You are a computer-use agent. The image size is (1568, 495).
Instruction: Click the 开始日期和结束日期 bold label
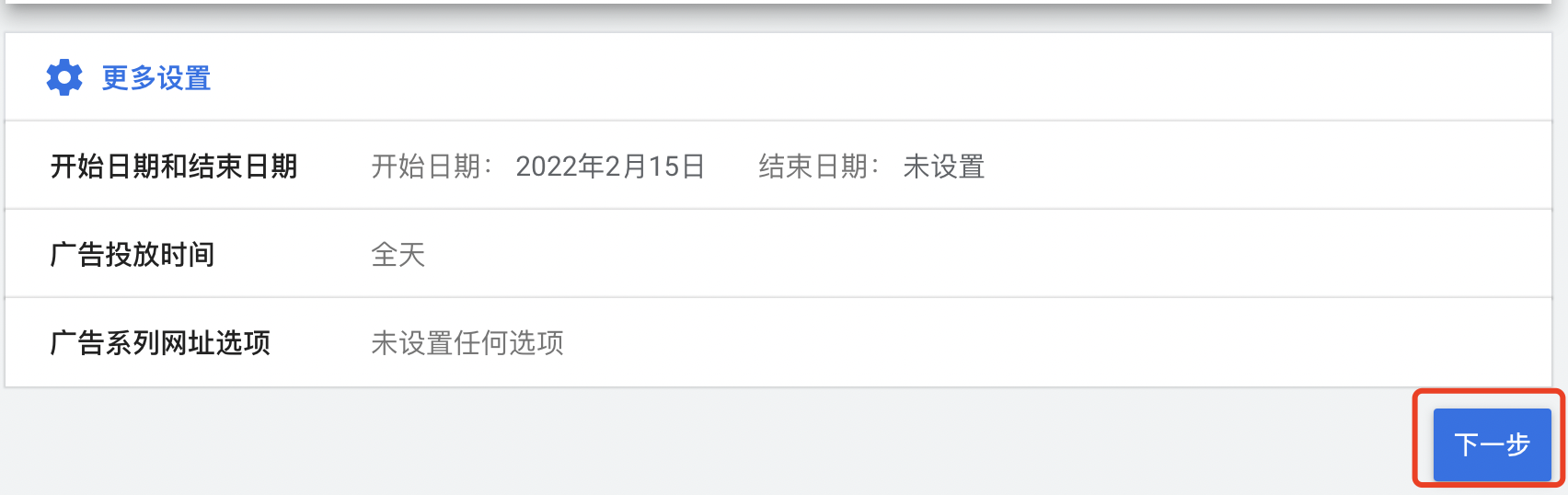pyautogui.click(x=174, y=167)
